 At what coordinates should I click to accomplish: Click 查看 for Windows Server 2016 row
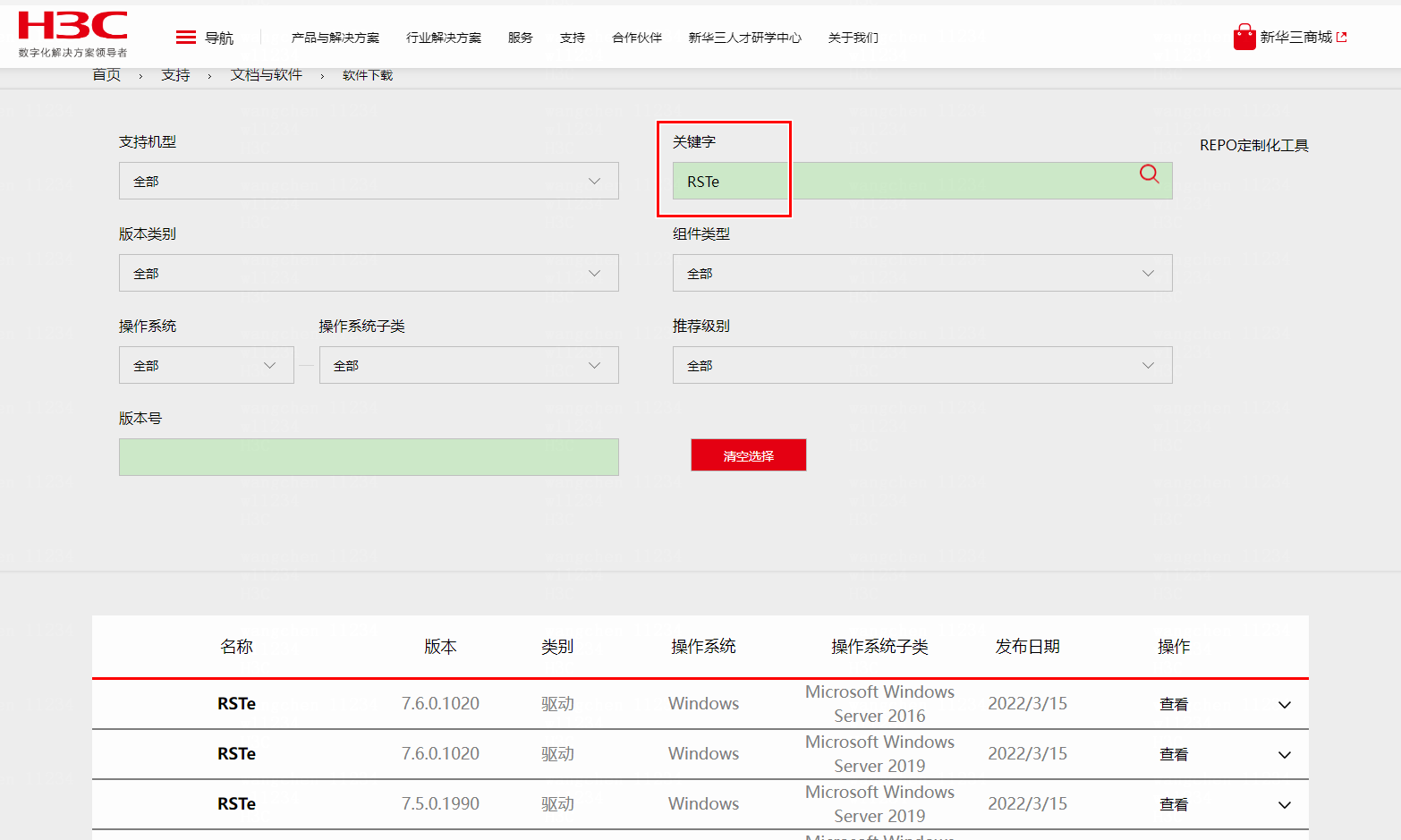pos(1174,704)
